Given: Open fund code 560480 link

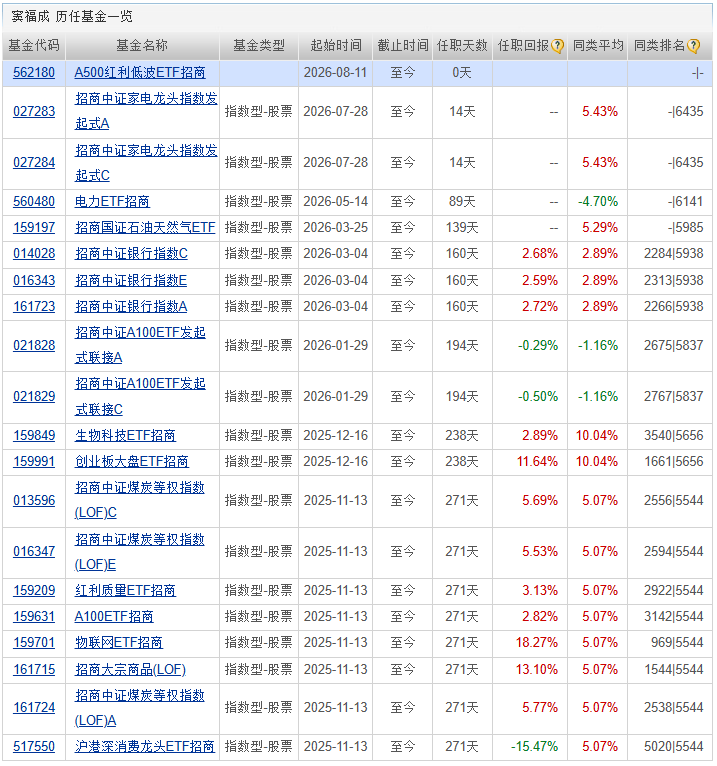Looking at the screenshot, I should [34, 202].
